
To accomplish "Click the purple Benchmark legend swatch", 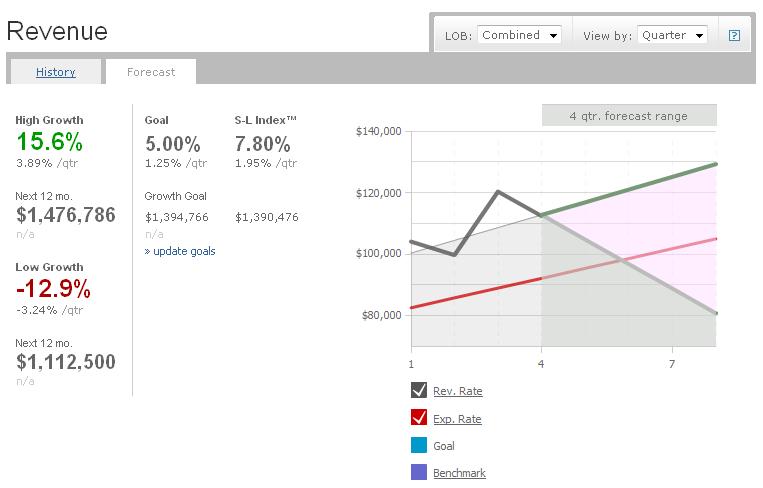I will pos(419,473).
